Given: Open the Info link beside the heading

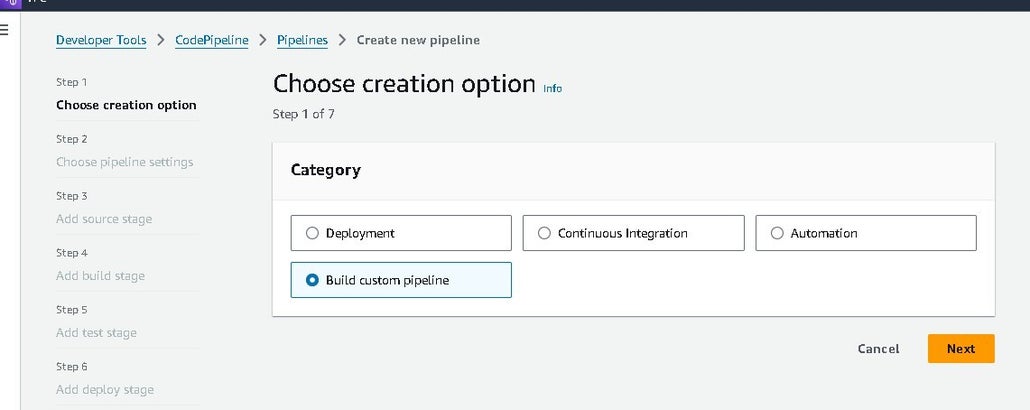Looking at the screenshot, I should (x=552, y=88).
